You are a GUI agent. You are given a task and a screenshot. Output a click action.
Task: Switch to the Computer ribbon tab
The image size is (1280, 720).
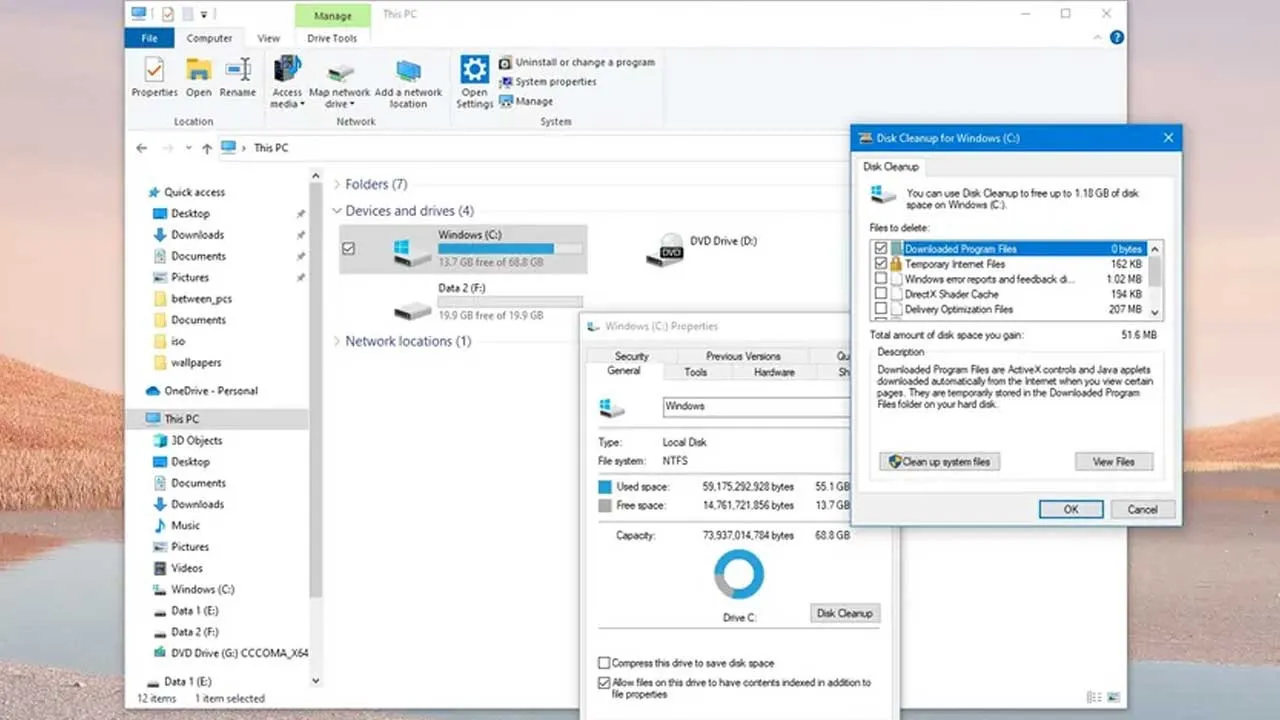click(x=209, y=38)
